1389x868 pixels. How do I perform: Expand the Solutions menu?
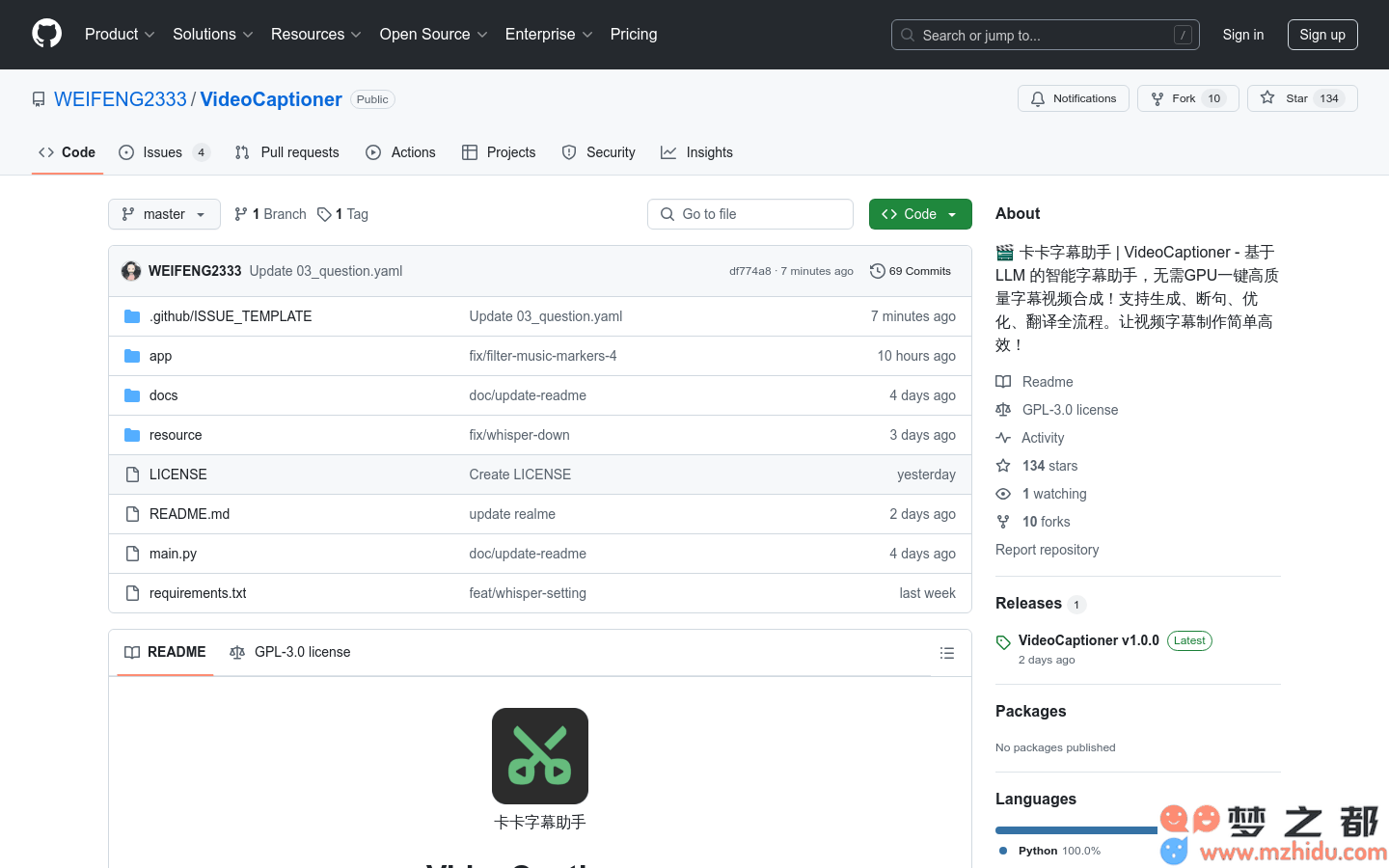(213, 34)
